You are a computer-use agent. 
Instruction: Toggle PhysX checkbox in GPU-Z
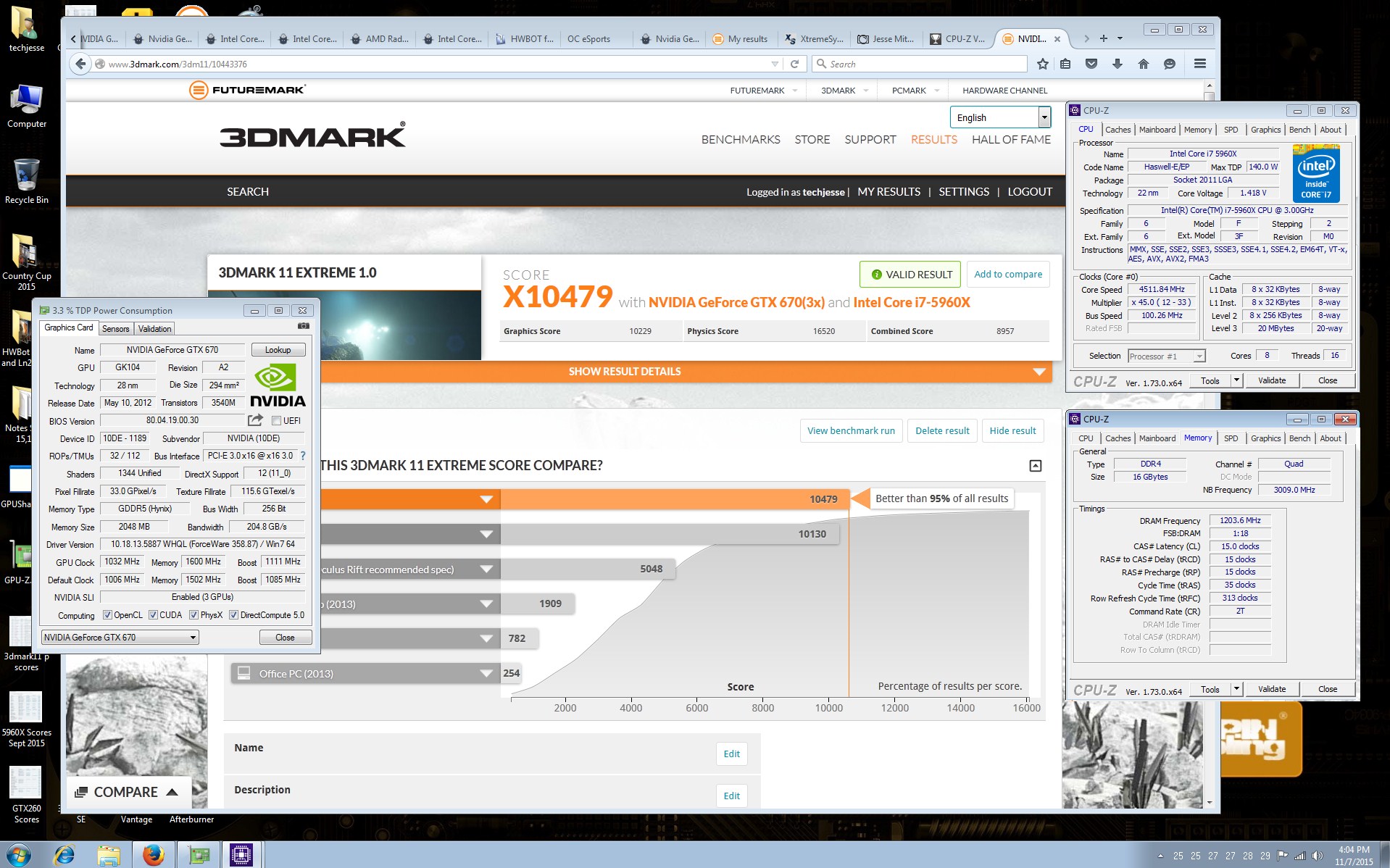[193, 615]
